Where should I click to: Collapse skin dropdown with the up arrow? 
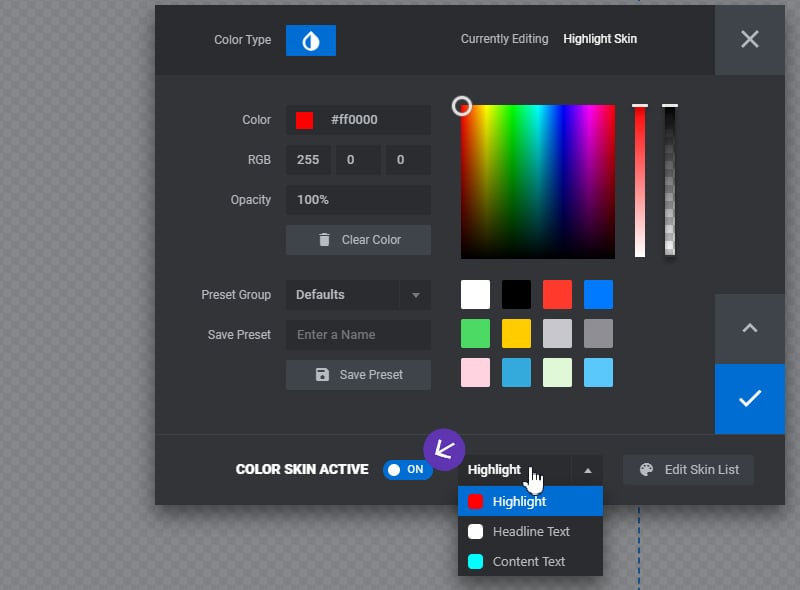click(588, 470)
